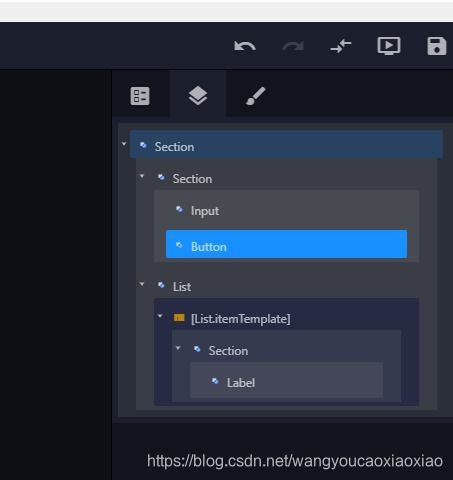Image resolution: width=453 pixels, height=480 pixels.
Task: Switch to the brush style tab
Action: pos(256,96)
